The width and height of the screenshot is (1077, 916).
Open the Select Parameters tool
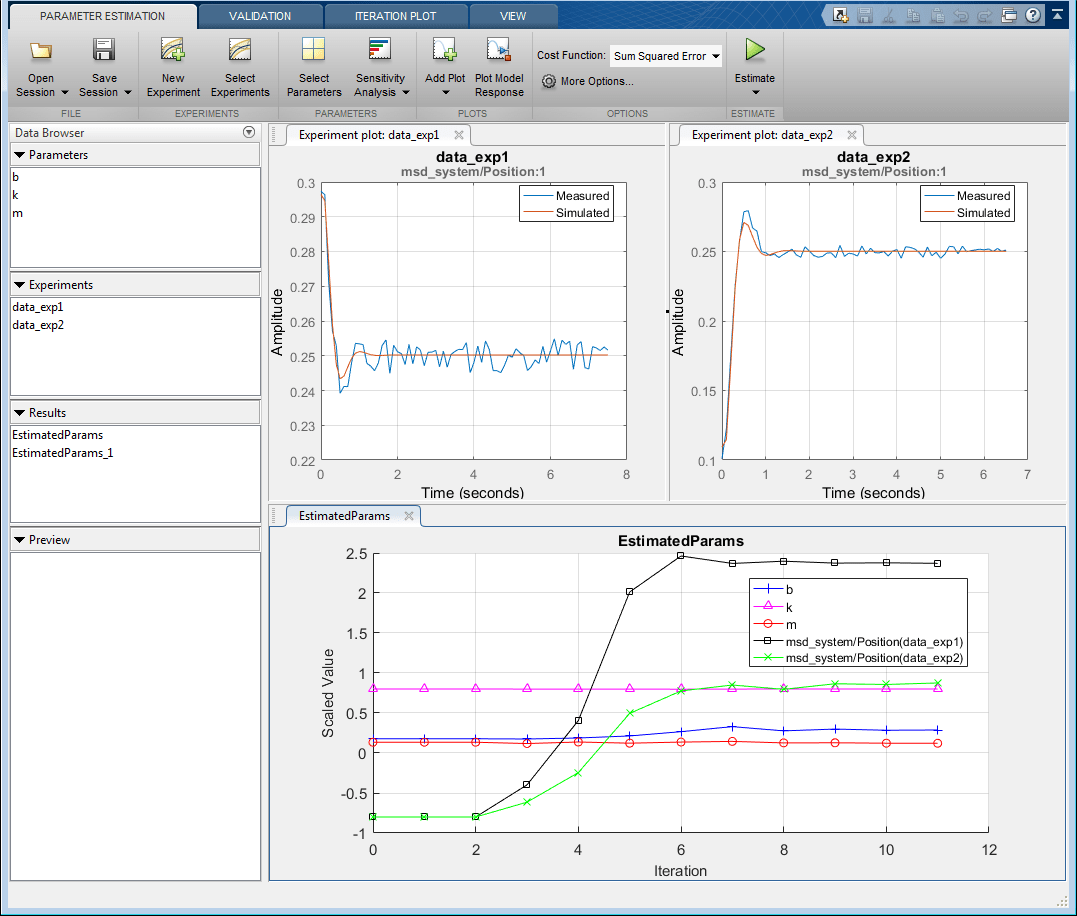pos(314,51)
